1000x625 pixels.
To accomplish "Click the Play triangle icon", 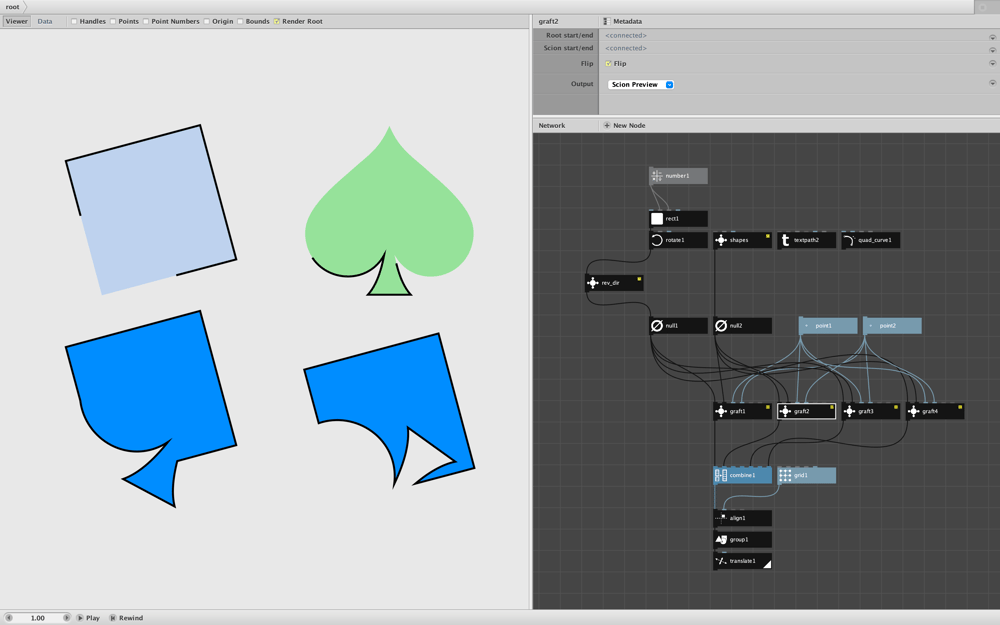I will click(80, 618).
